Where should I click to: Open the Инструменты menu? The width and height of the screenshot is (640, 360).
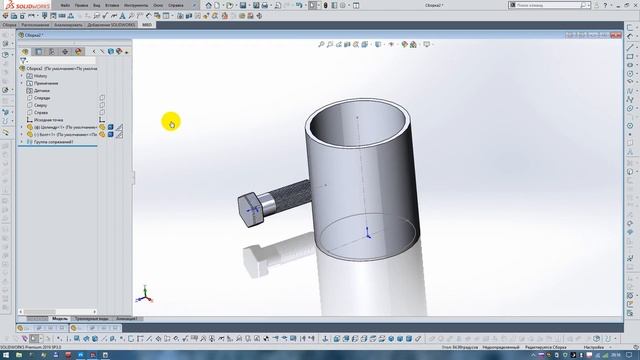click(x=136, y=5)
